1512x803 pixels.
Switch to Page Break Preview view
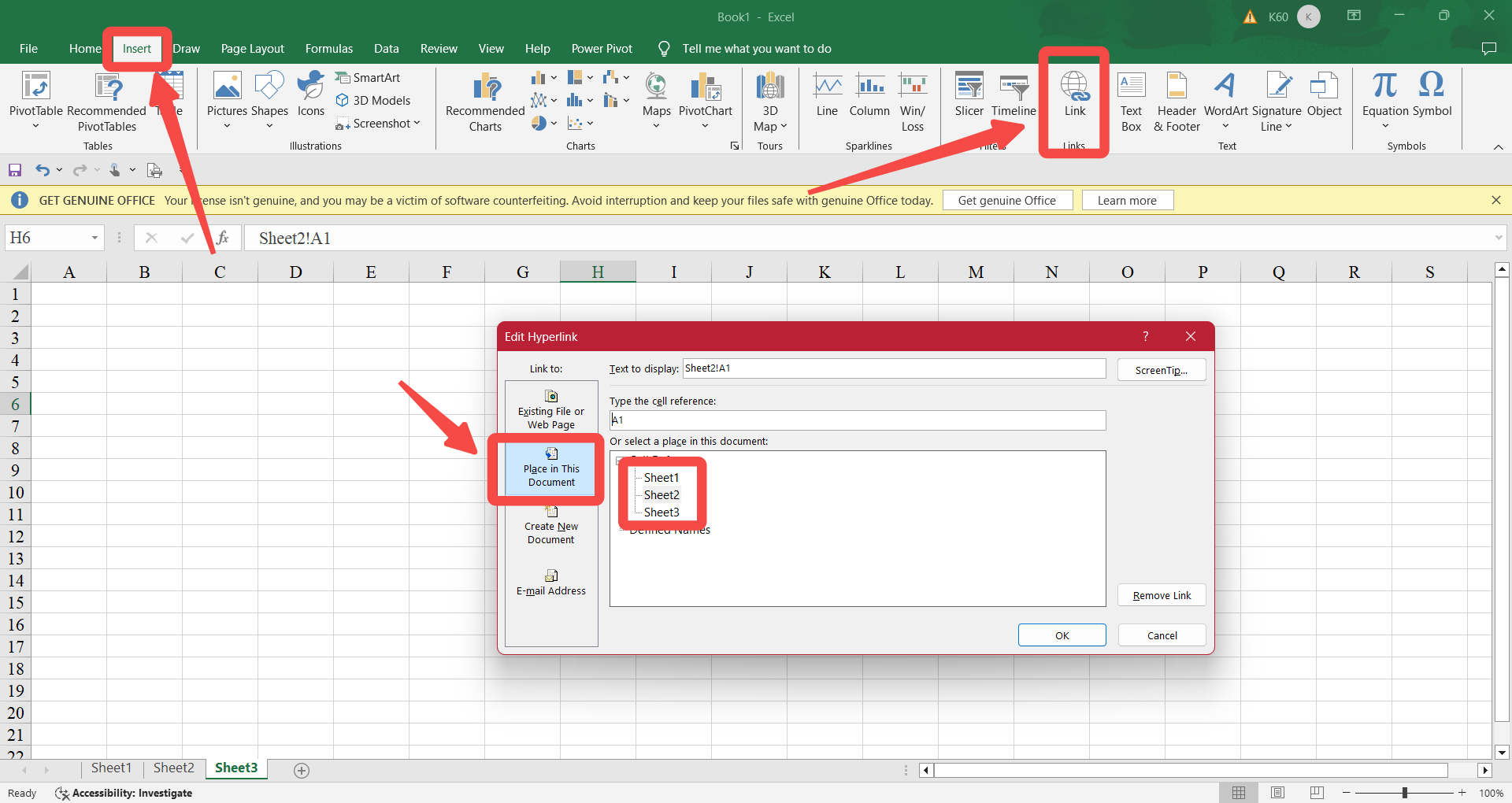tap(1316, 793)
